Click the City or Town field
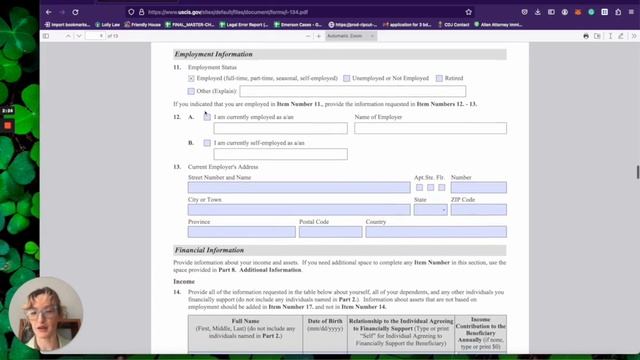The image size is (640, 360). point(299,210)
